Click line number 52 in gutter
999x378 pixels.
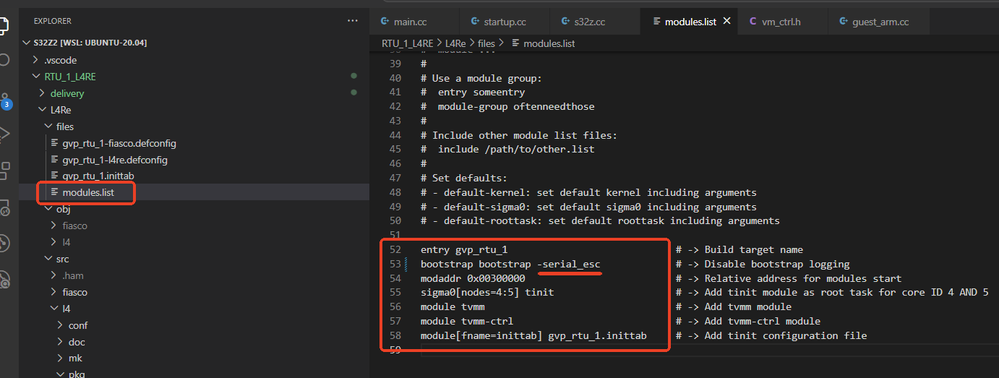click(x=394, y=250)
